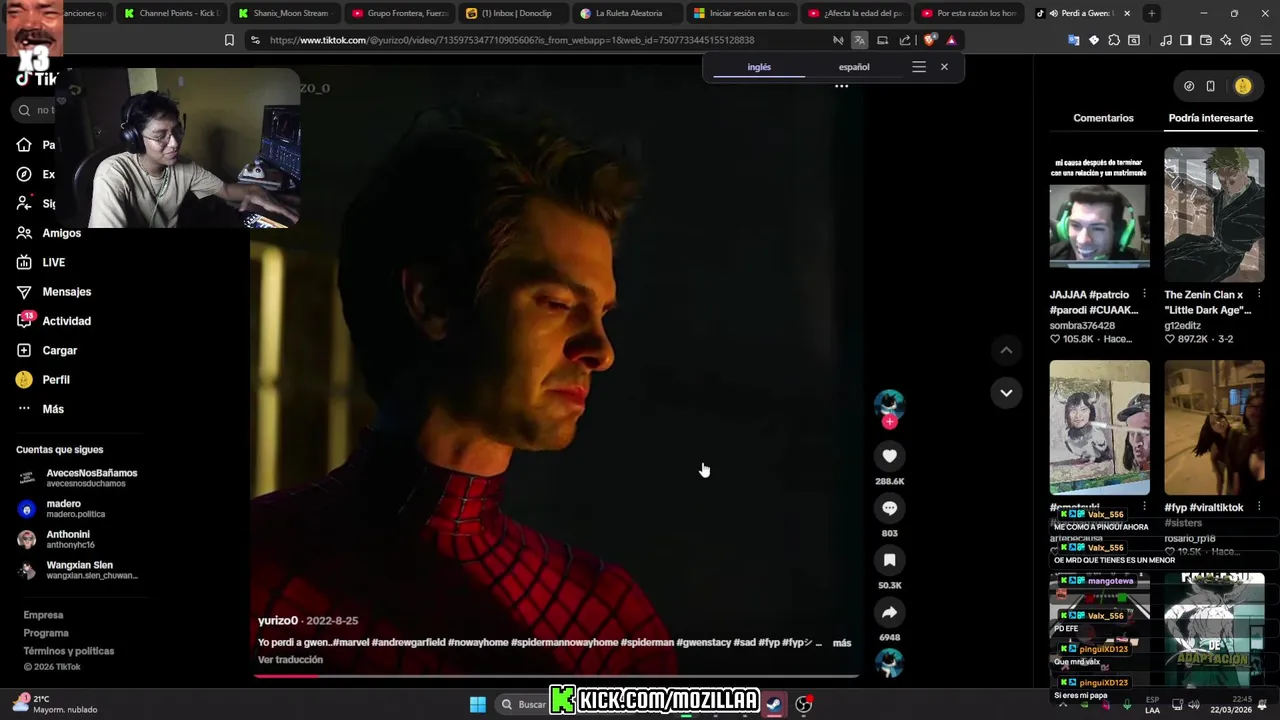The image size is (1280, 720).
Task: Follow creator using red plus badge
Action: pos(889,422)
